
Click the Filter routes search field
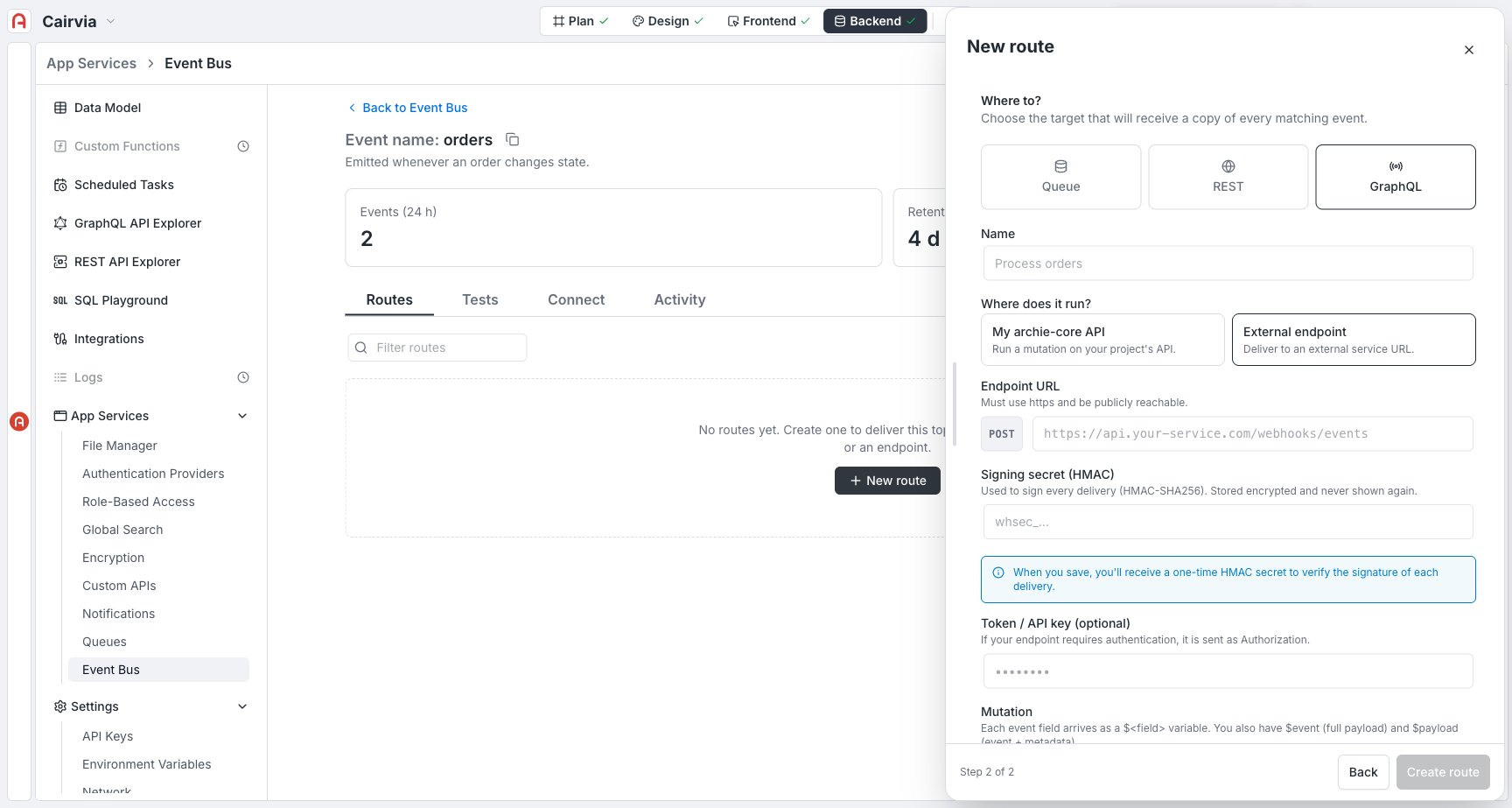437,348
